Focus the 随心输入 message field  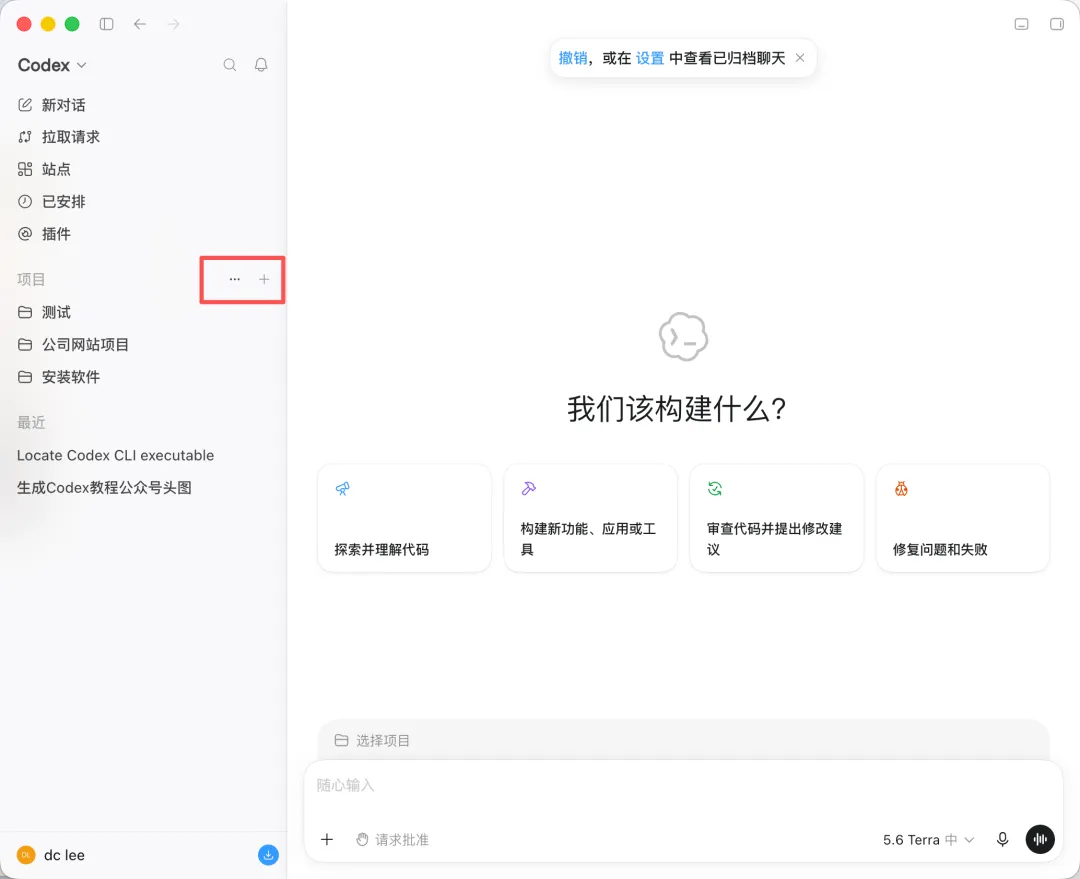[x=683, y=785]
